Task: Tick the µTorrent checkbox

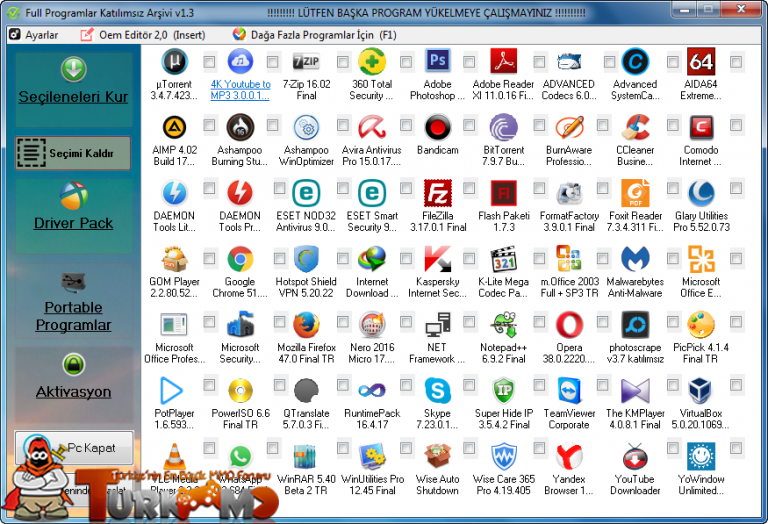Action: (209, 62)
